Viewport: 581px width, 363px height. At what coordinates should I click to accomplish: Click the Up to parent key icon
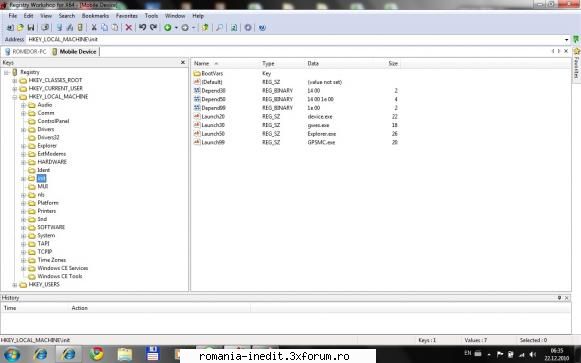(205, 27)
